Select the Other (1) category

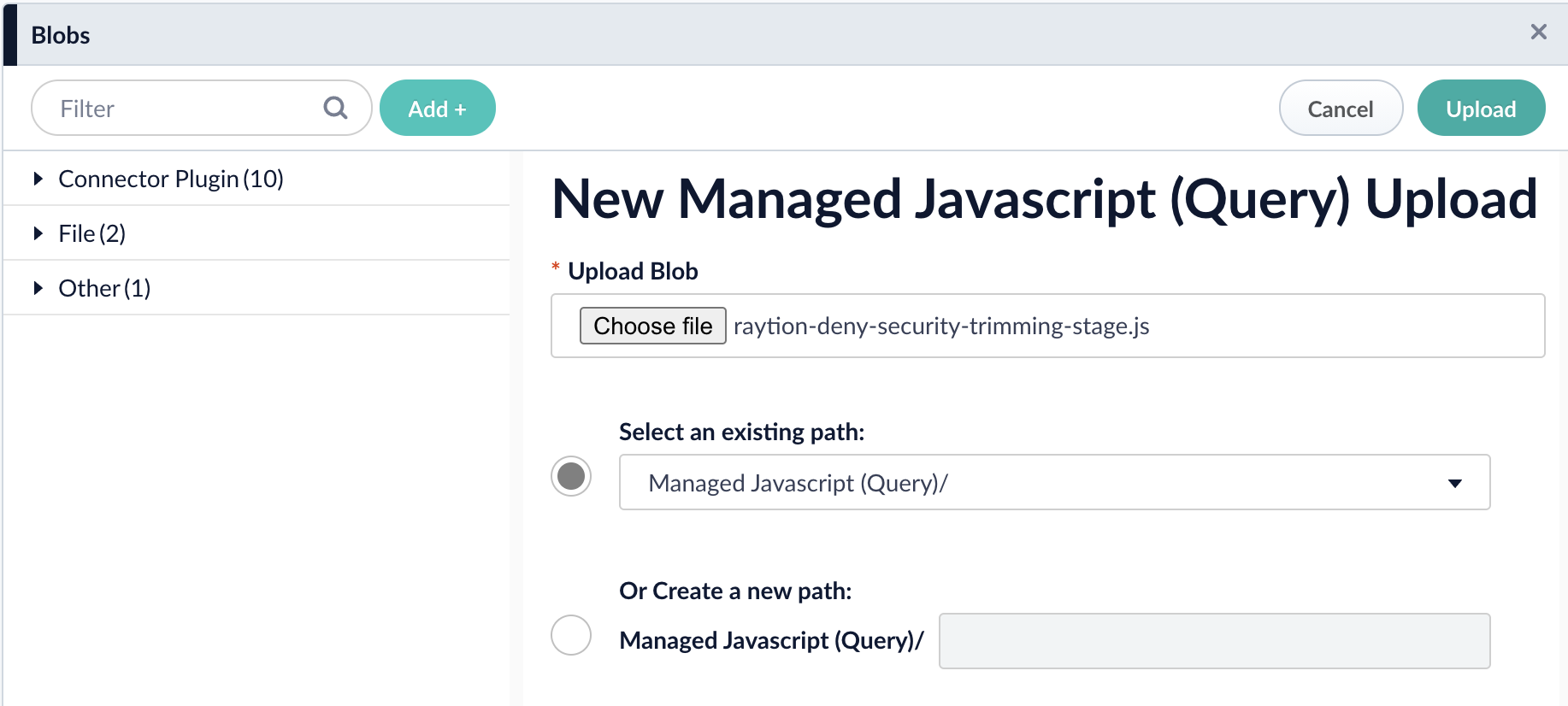coord(104,288)
